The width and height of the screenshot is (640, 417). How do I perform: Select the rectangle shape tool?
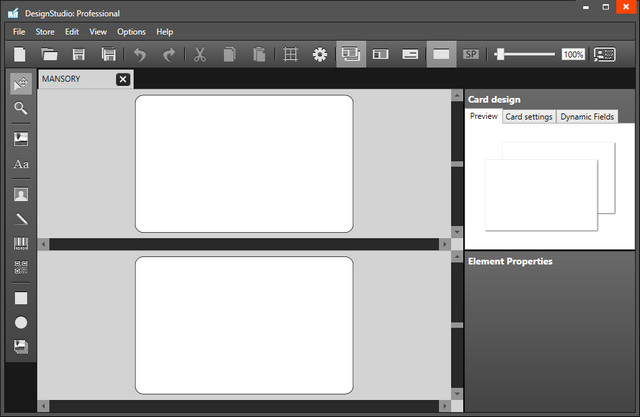[20, 298]
